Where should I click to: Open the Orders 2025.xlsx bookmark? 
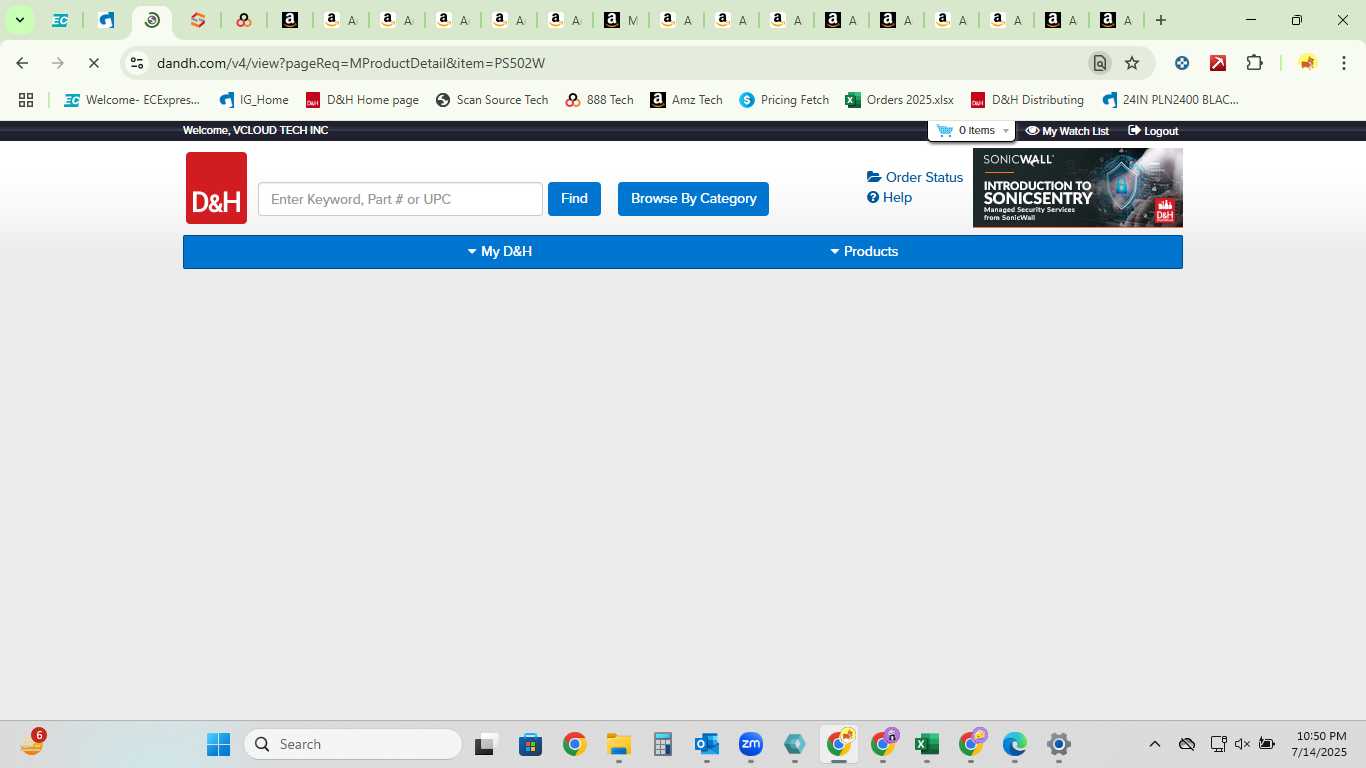coord(899,100)
